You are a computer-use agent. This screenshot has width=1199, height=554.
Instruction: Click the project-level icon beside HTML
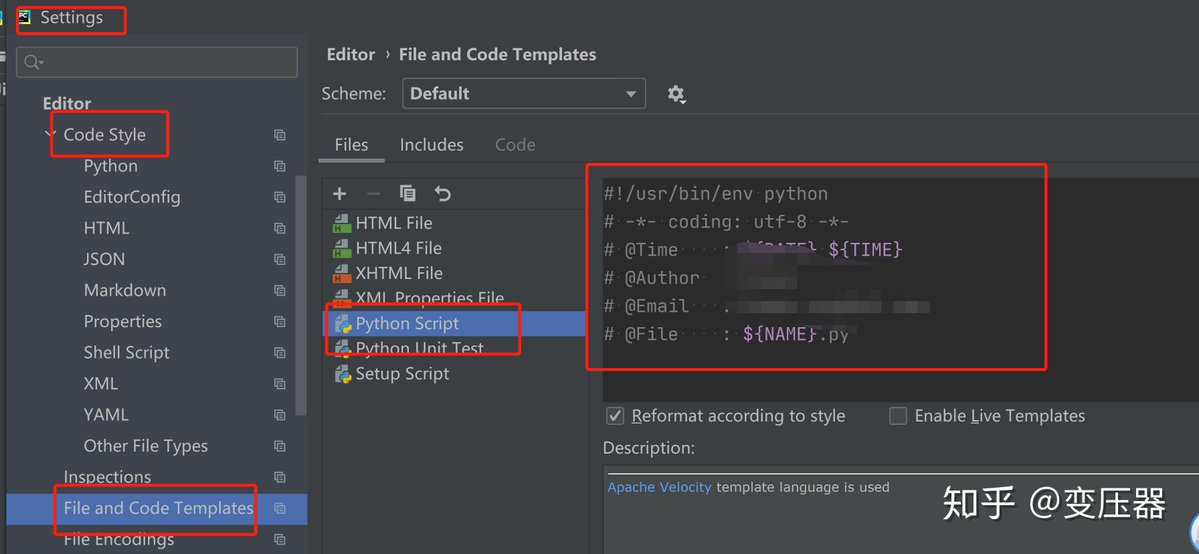pyautogui.click(x=280, y=228)
